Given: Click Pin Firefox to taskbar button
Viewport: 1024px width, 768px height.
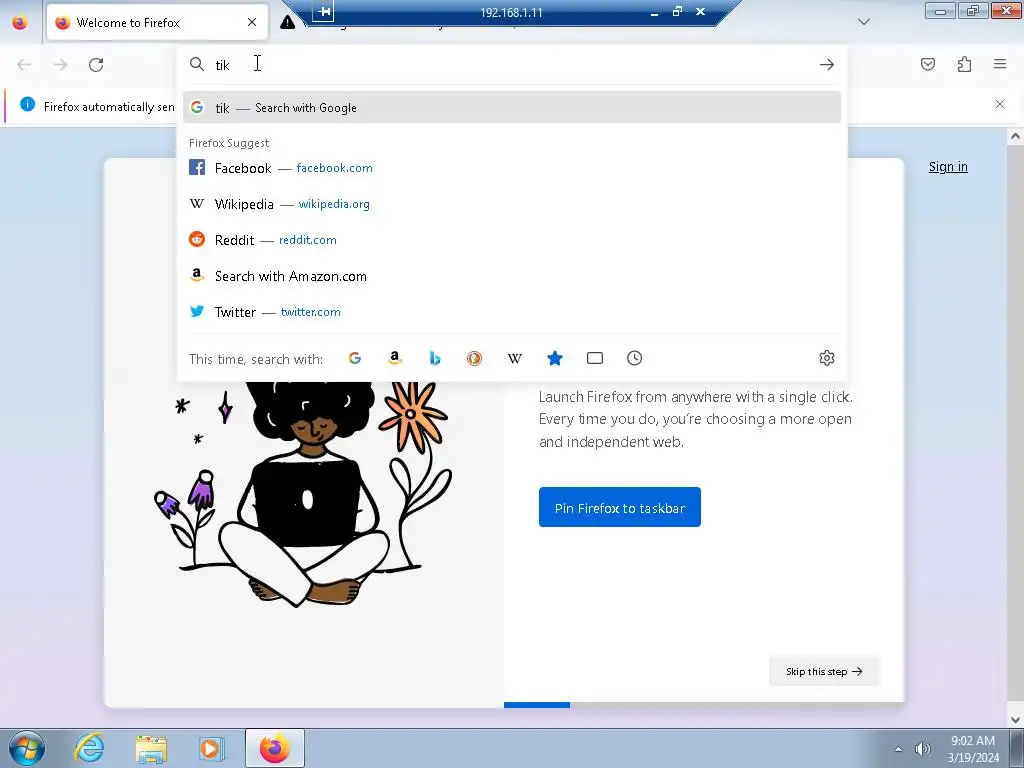Looking at the screenshot, I should click(620, 507).
